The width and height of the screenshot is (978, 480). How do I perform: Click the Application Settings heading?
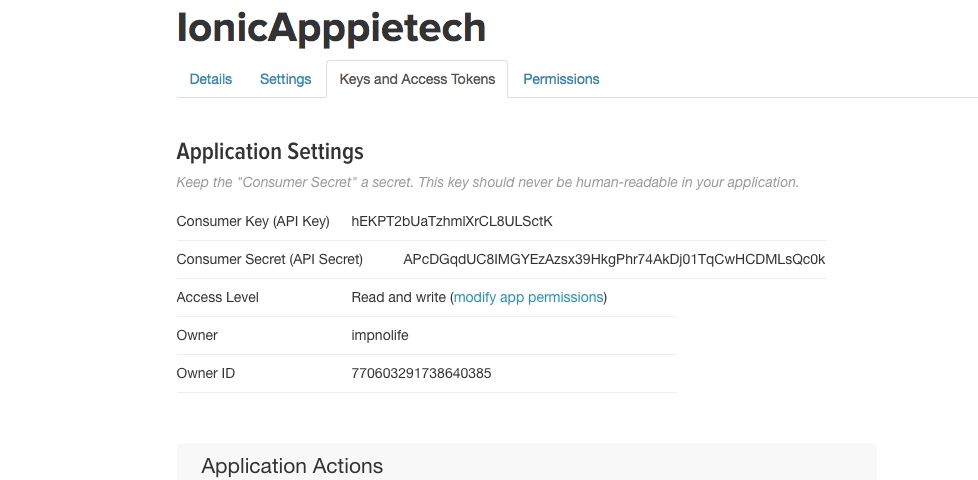click(x=270, y=152)
